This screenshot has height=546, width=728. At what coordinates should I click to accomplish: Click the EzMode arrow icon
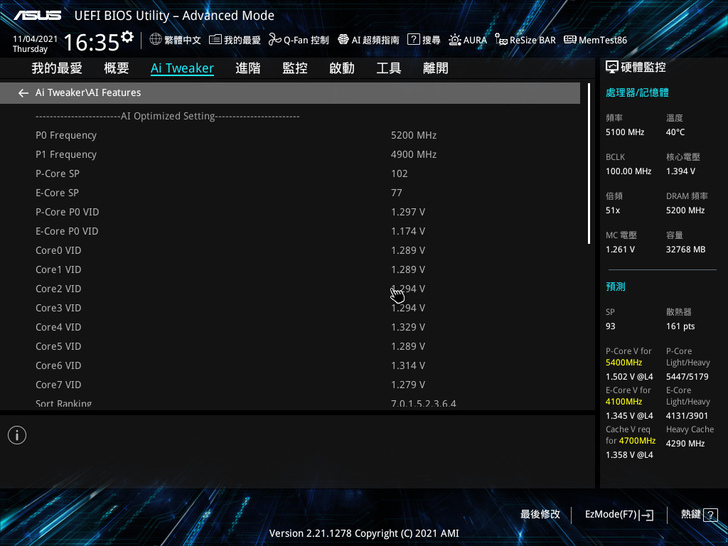[646, 515]
